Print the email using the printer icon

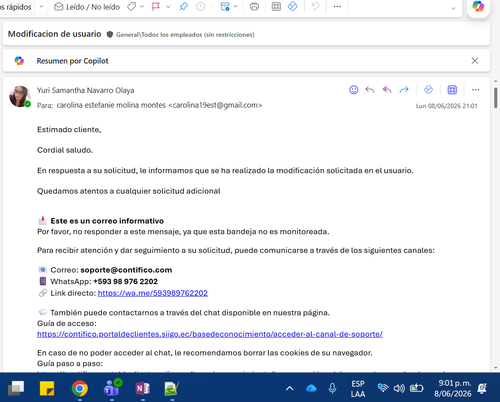[254, 7]
